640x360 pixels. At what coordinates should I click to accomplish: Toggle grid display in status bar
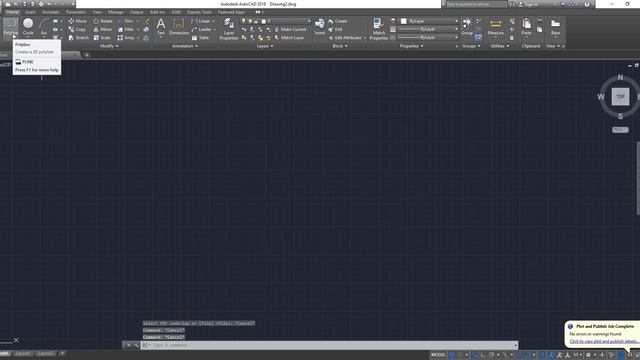coord(452,355)
